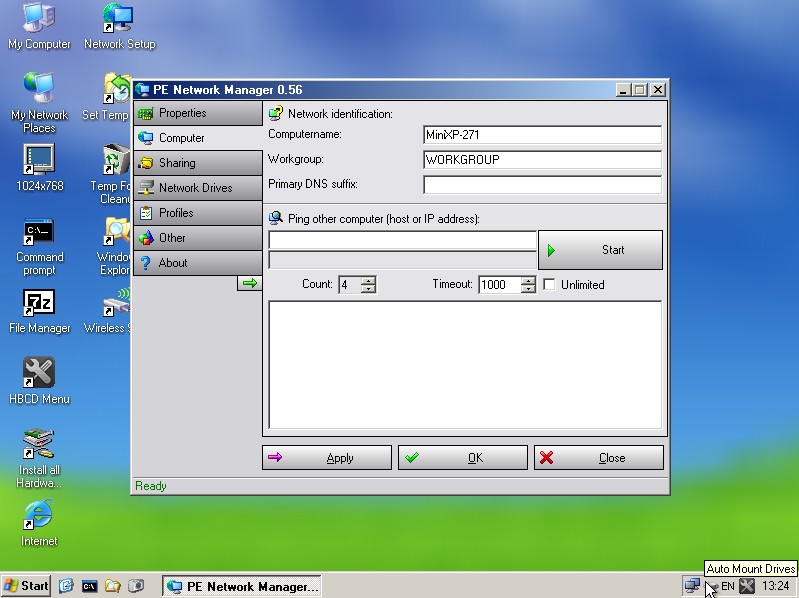Image resolution: width=799 pixels, height=598 pixels.
Task: Increase the Timeout value
Action: [528, 280]
